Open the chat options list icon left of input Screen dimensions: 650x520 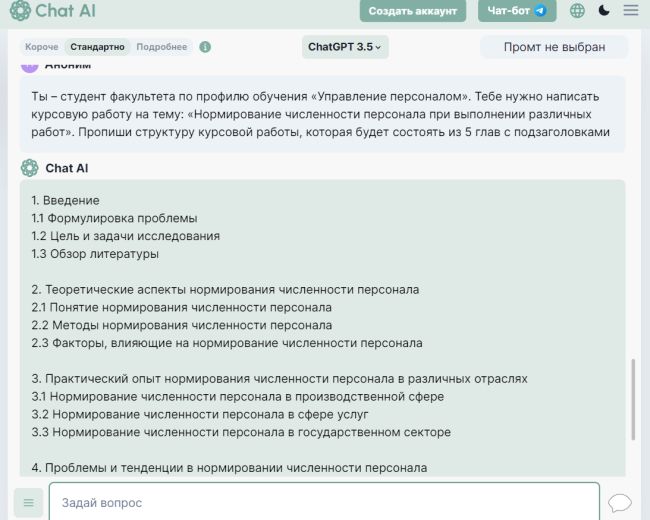coord(28,502)
